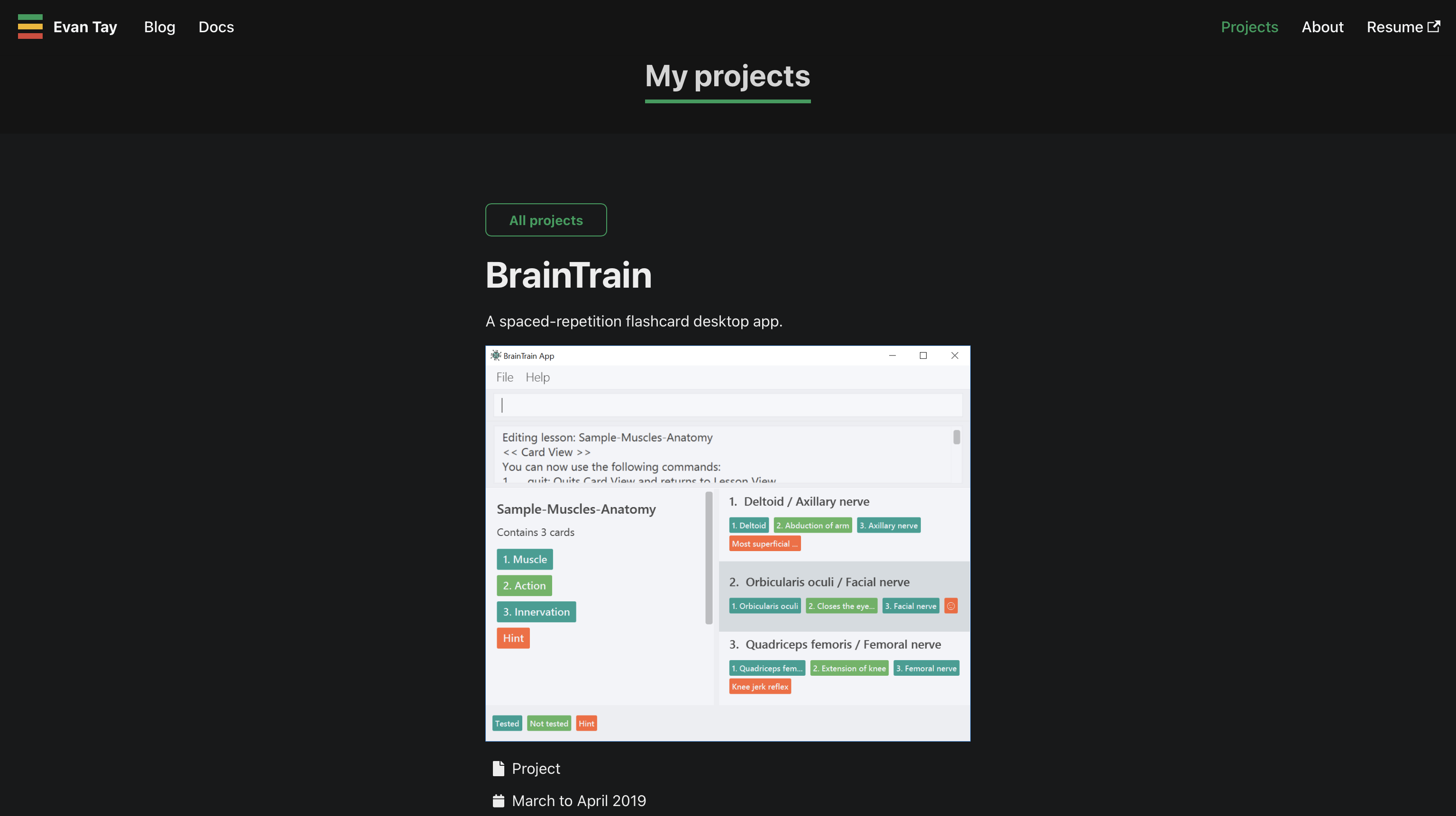Click the Evan Tay site title
The image size is (1456, 816).
coord(85,27)
